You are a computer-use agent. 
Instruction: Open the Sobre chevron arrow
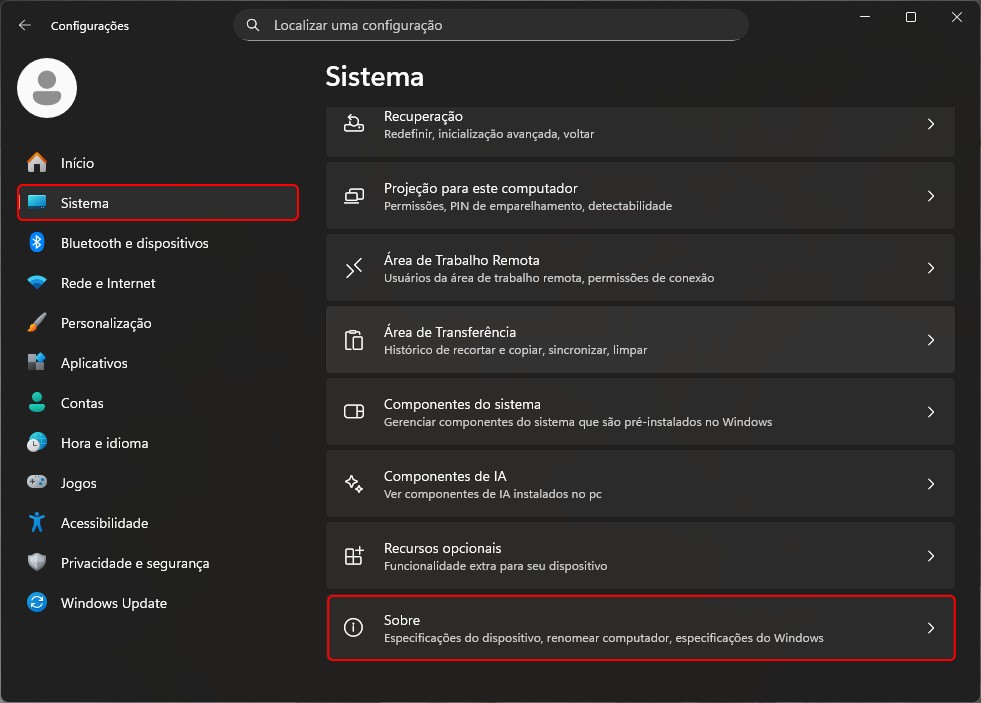[x=930, y=628]
